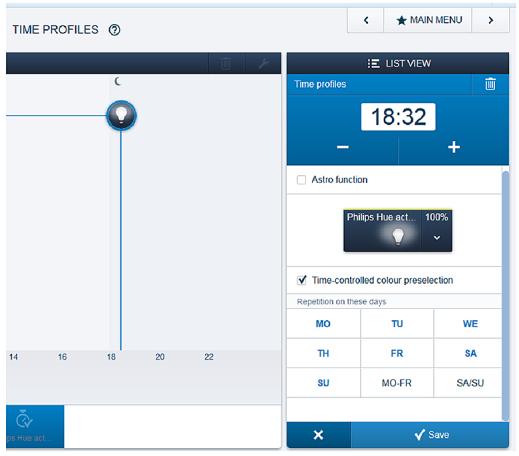This screenshot has height=456, width=519.
Task: Open the MAIN MENU
Action: click(428, 20)
